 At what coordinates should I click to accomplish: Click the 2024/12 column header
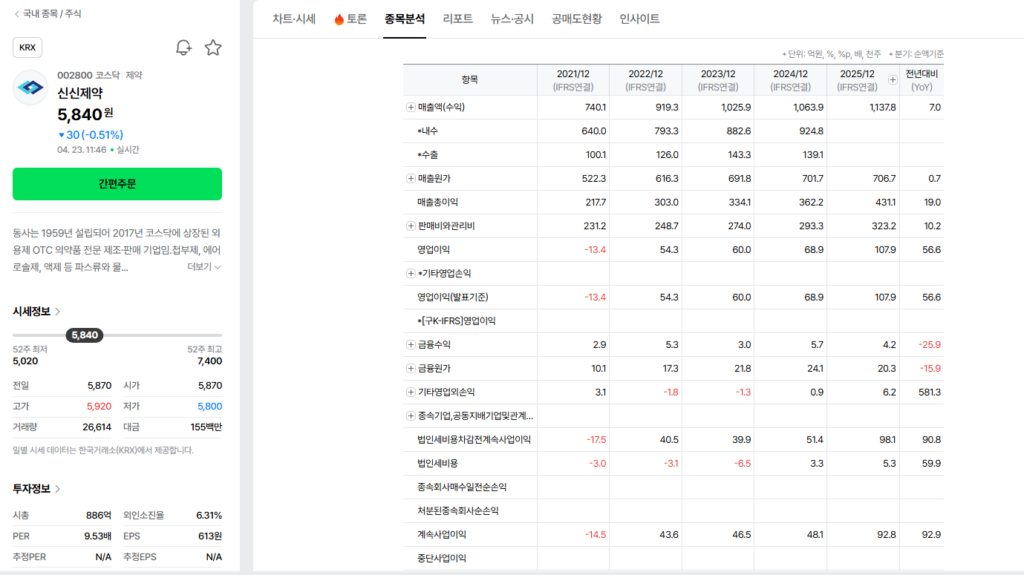click(790, 80)
